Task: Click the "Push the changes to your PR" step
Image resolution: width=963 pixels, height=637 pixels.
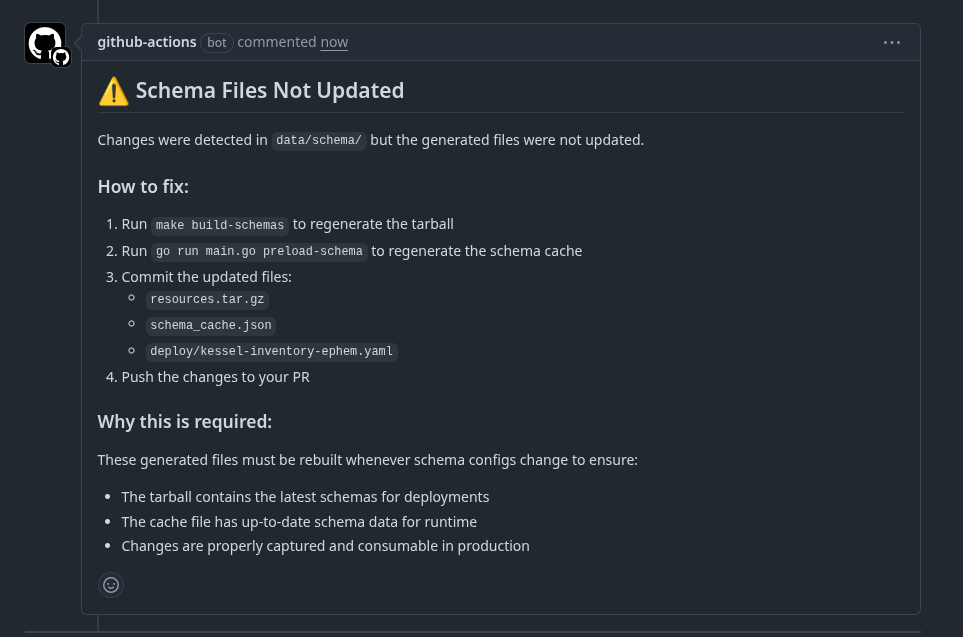Action: pos(215,377)
